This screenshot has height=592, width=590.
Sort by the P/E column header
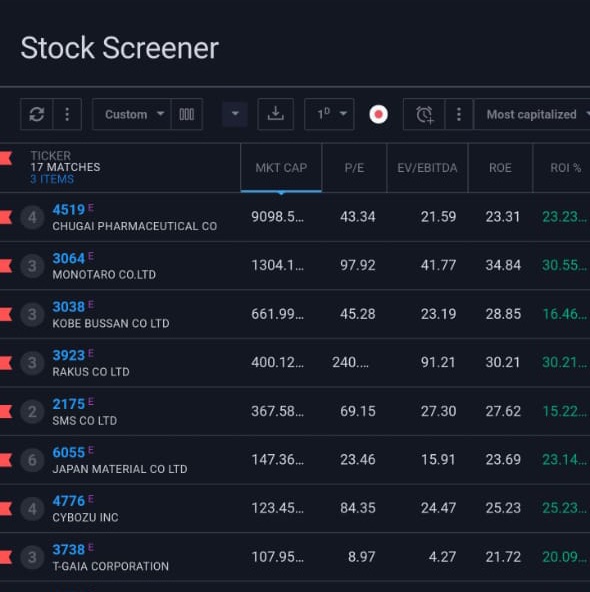point(354,168)
